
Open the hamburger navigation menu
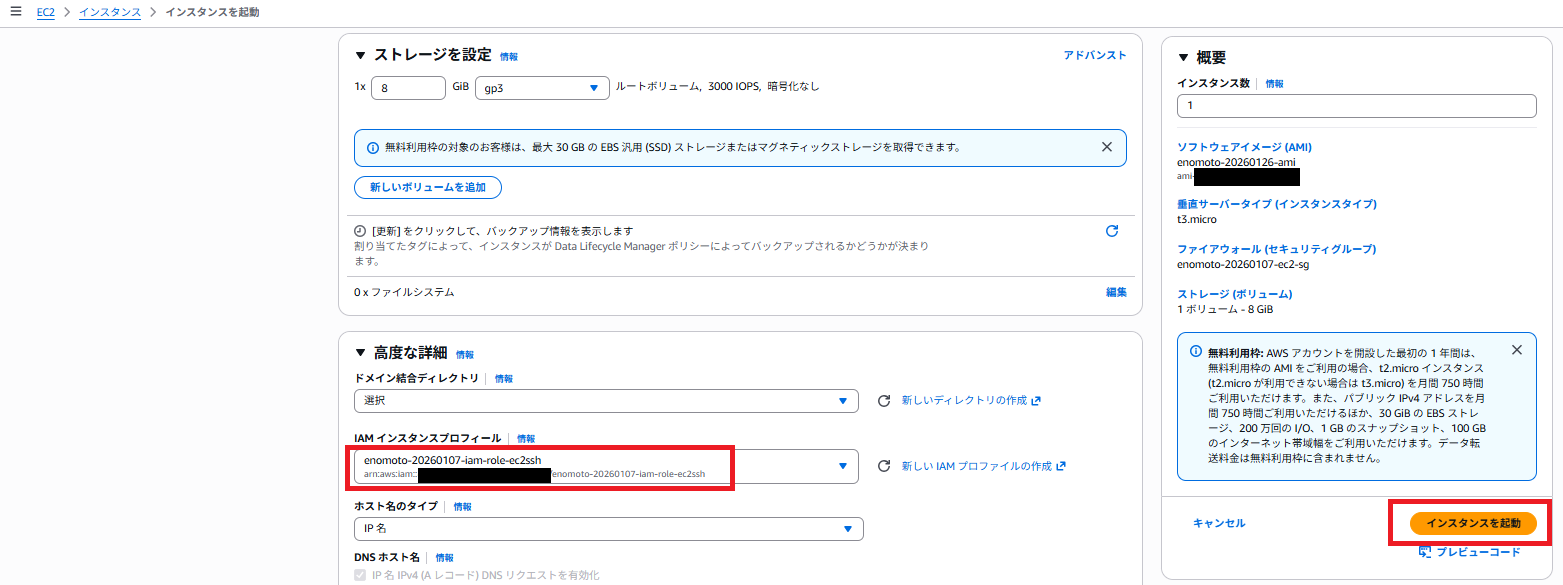point(15,12)
